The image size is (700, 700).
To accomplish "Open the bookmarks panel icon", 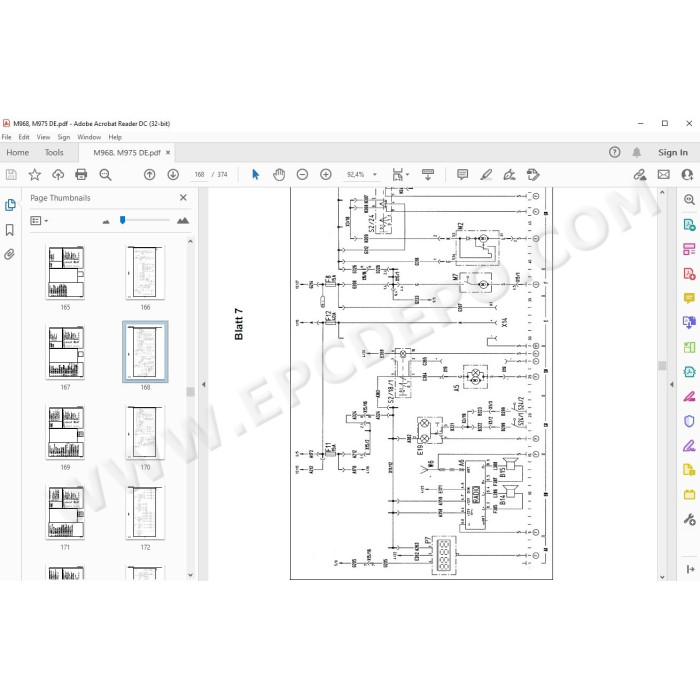I will [9, 230].
